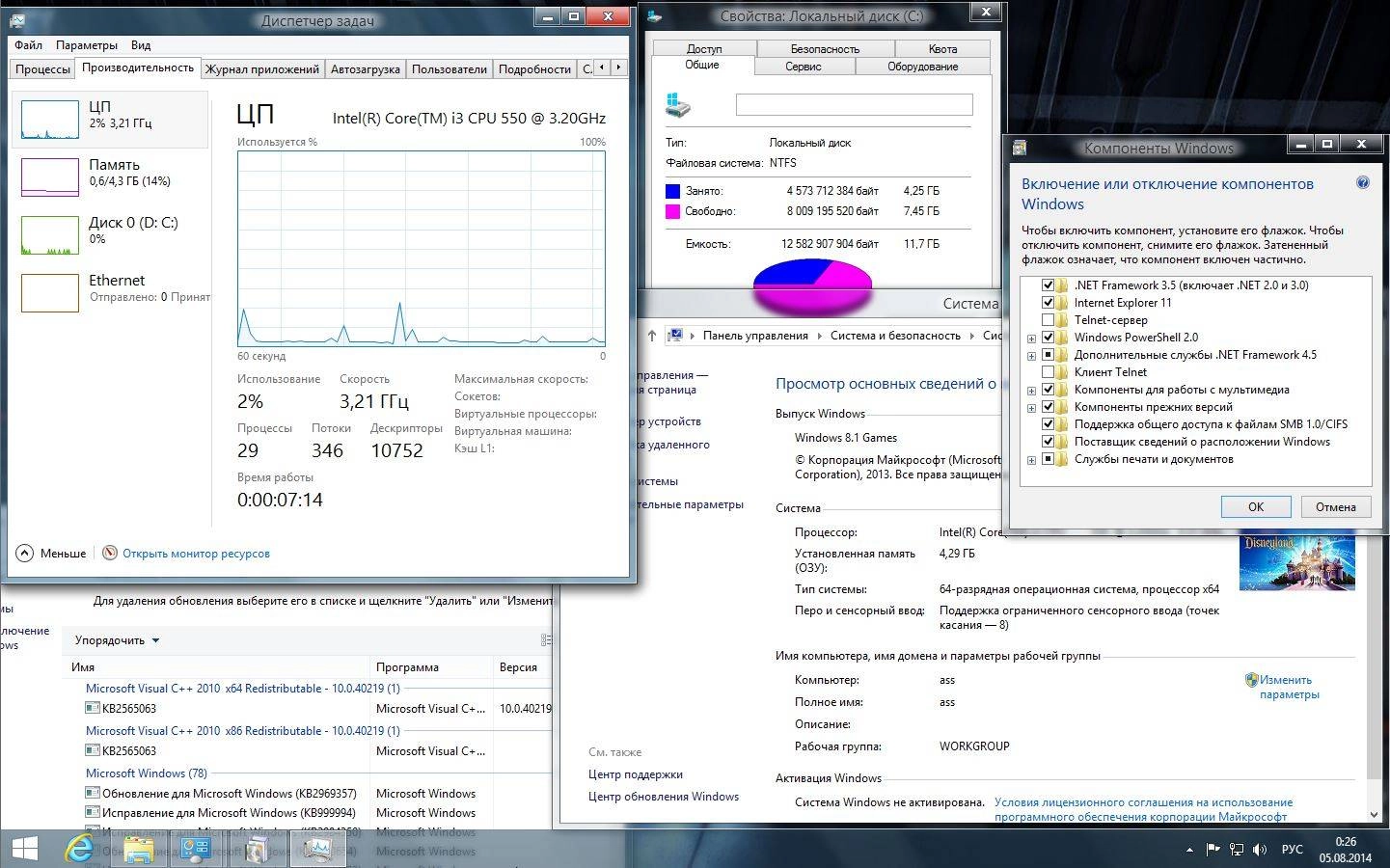Click KB999994 update item icon
This screenshot has width=1390, height=868.
93,812
